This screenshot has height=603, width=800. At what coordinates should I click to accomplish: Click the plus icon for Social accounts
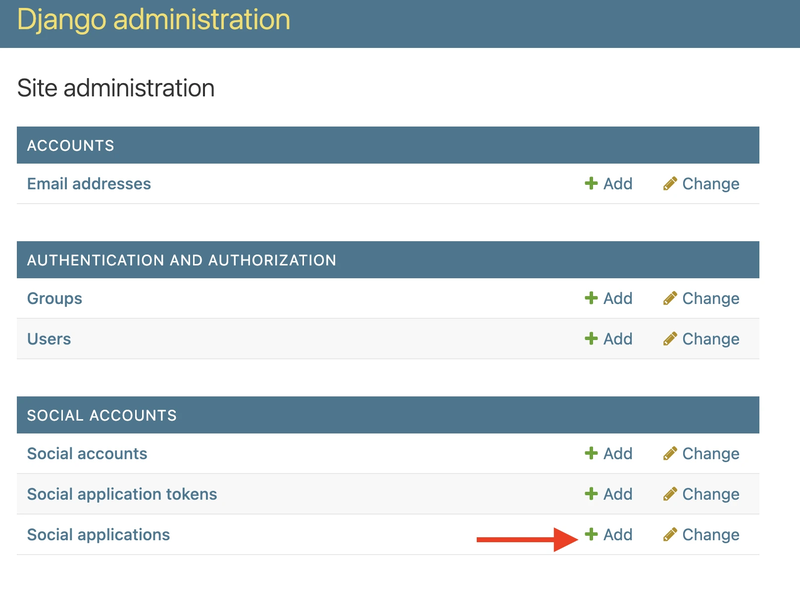coord(591,453)
